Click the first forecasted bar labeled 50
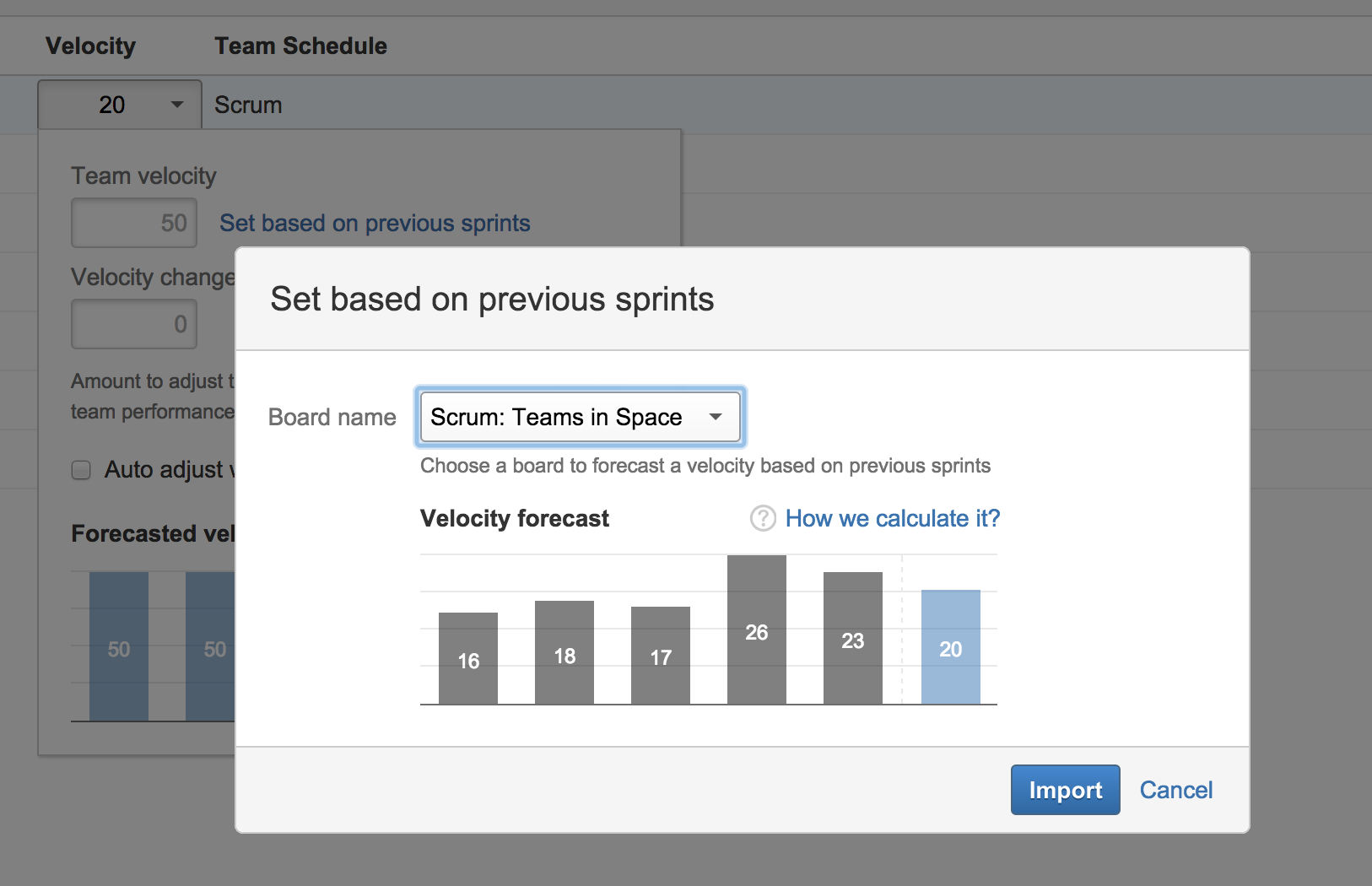The height and width of the screenshot is (886, 1372). 119,646
